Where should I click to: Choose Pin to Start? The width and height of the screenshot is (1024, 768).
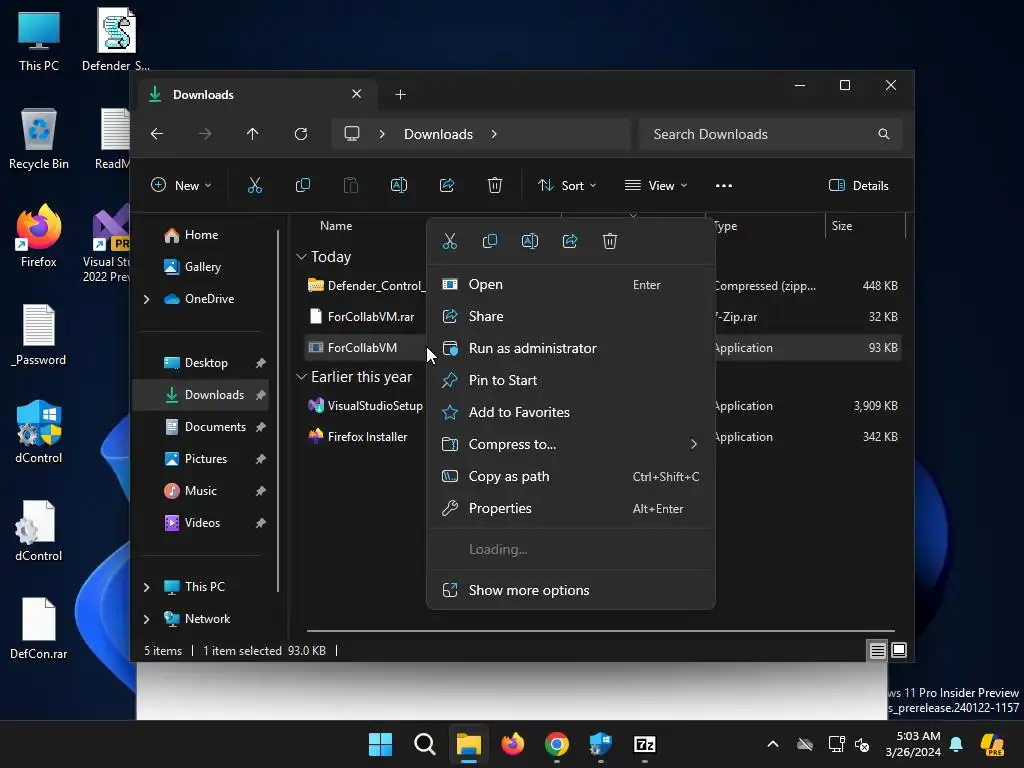(570, 380)
